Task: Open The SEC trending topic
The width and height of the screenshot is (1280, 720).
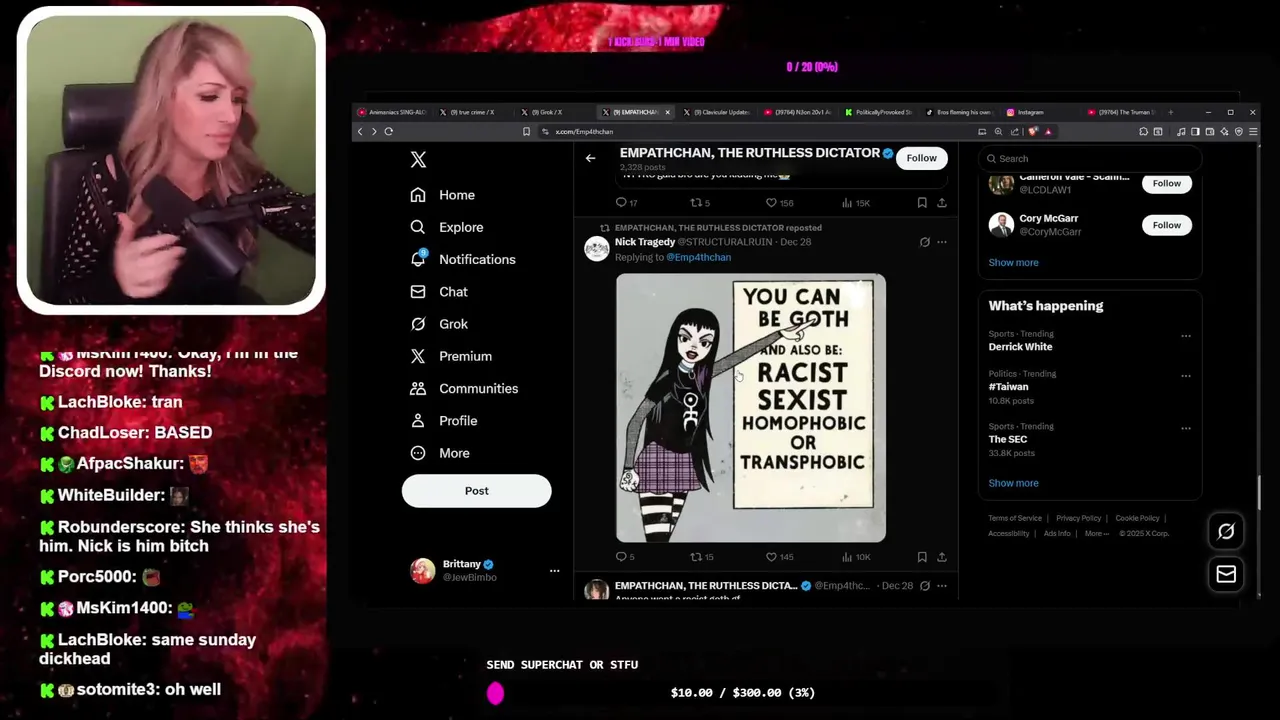Action: [x=1007, y=439]
